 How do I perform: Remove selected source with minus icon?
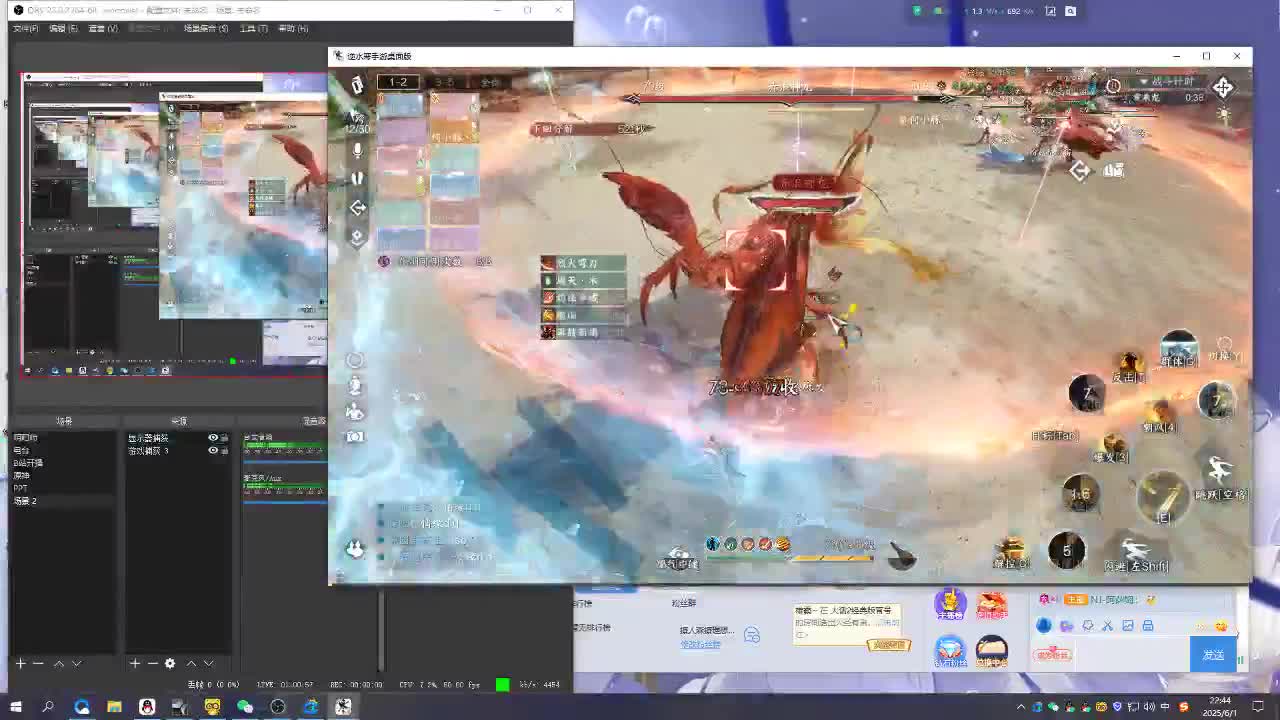pyautogui.click(x=152, y=663)
